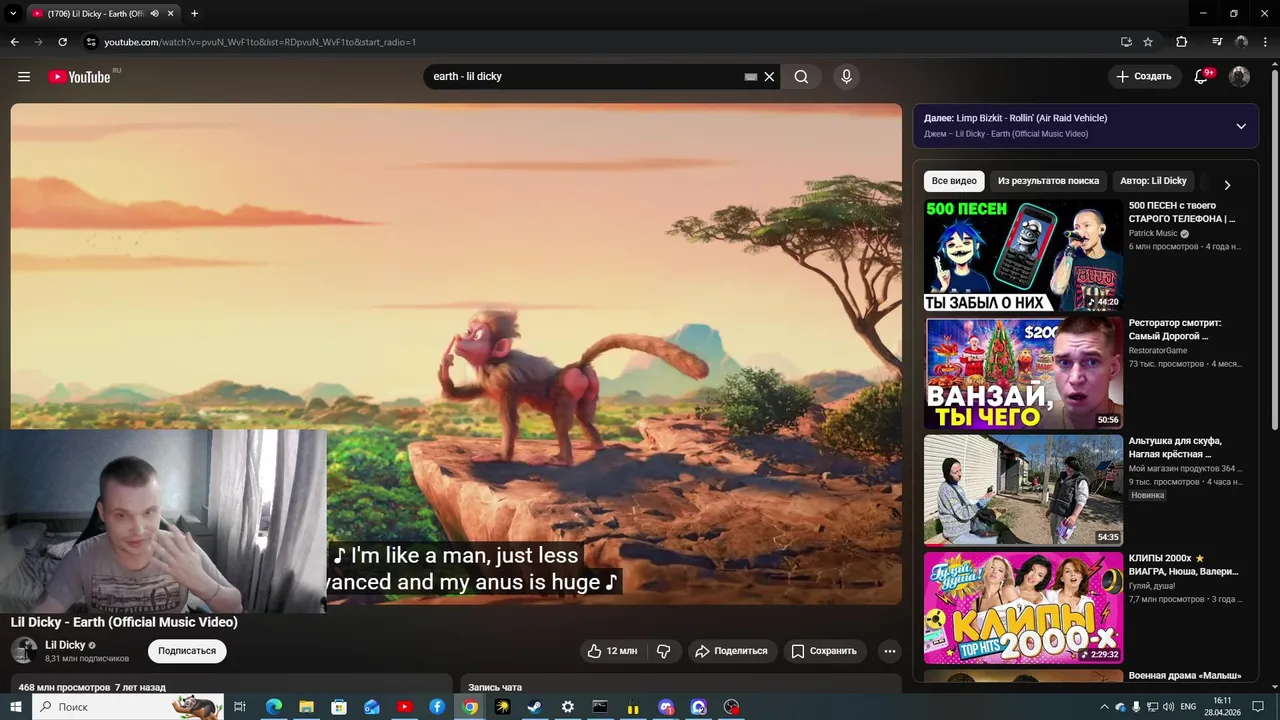The width and height of the screenshot is (1280, 720).
Task: Open 'Альтушка для скуфа' video thumbnail
Action: [x=1023, y=490]
